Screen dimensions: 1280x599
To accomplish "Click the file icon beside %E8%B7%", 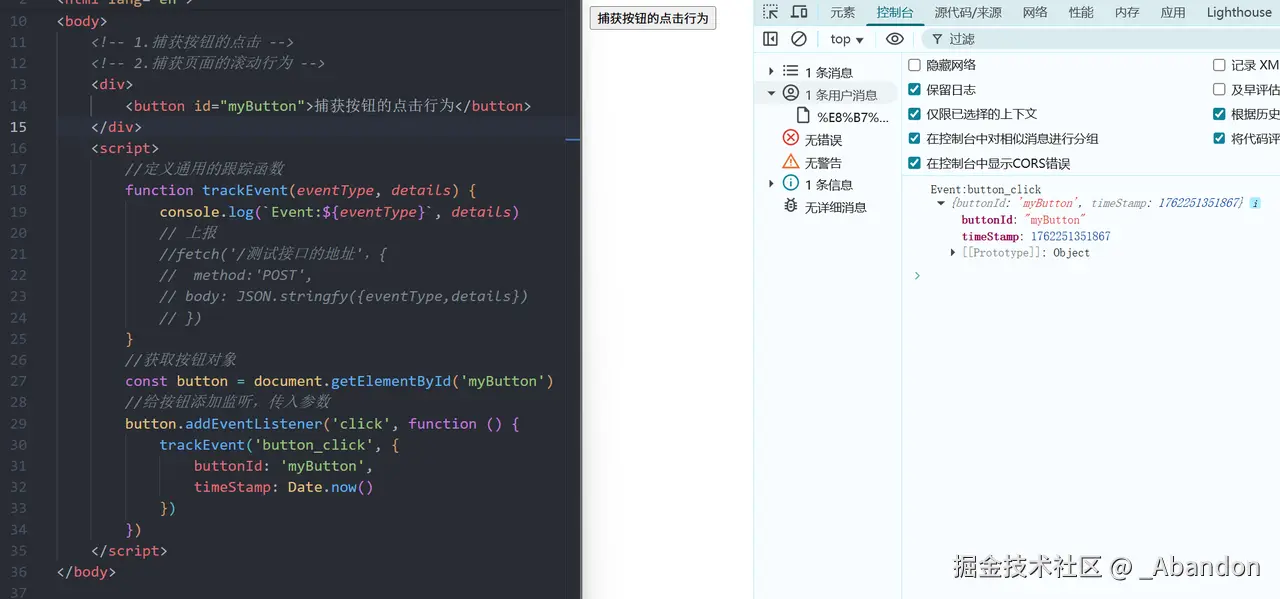I will coord(803,116).
